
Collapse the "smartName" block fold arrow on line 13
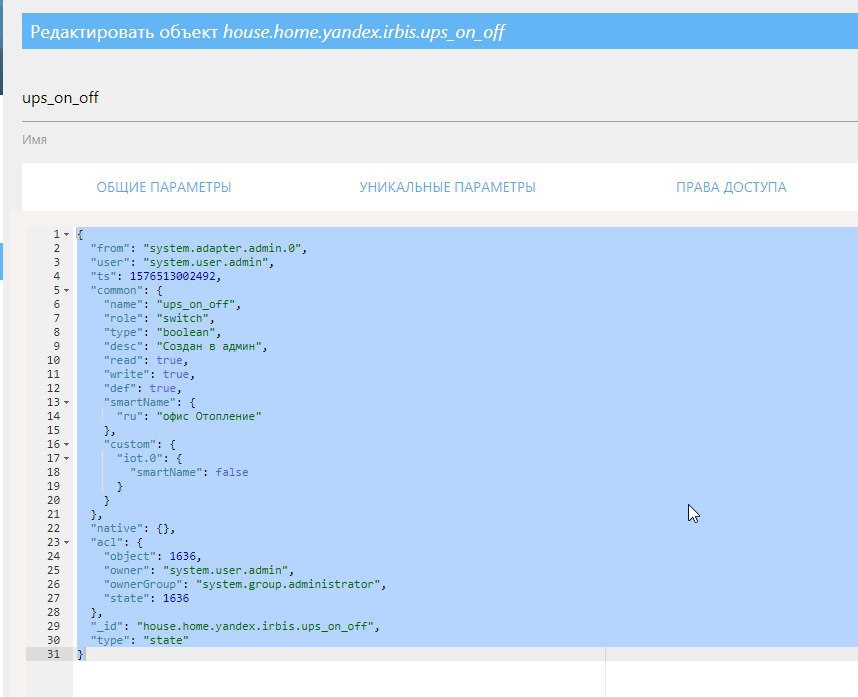[x=67, y=402]
